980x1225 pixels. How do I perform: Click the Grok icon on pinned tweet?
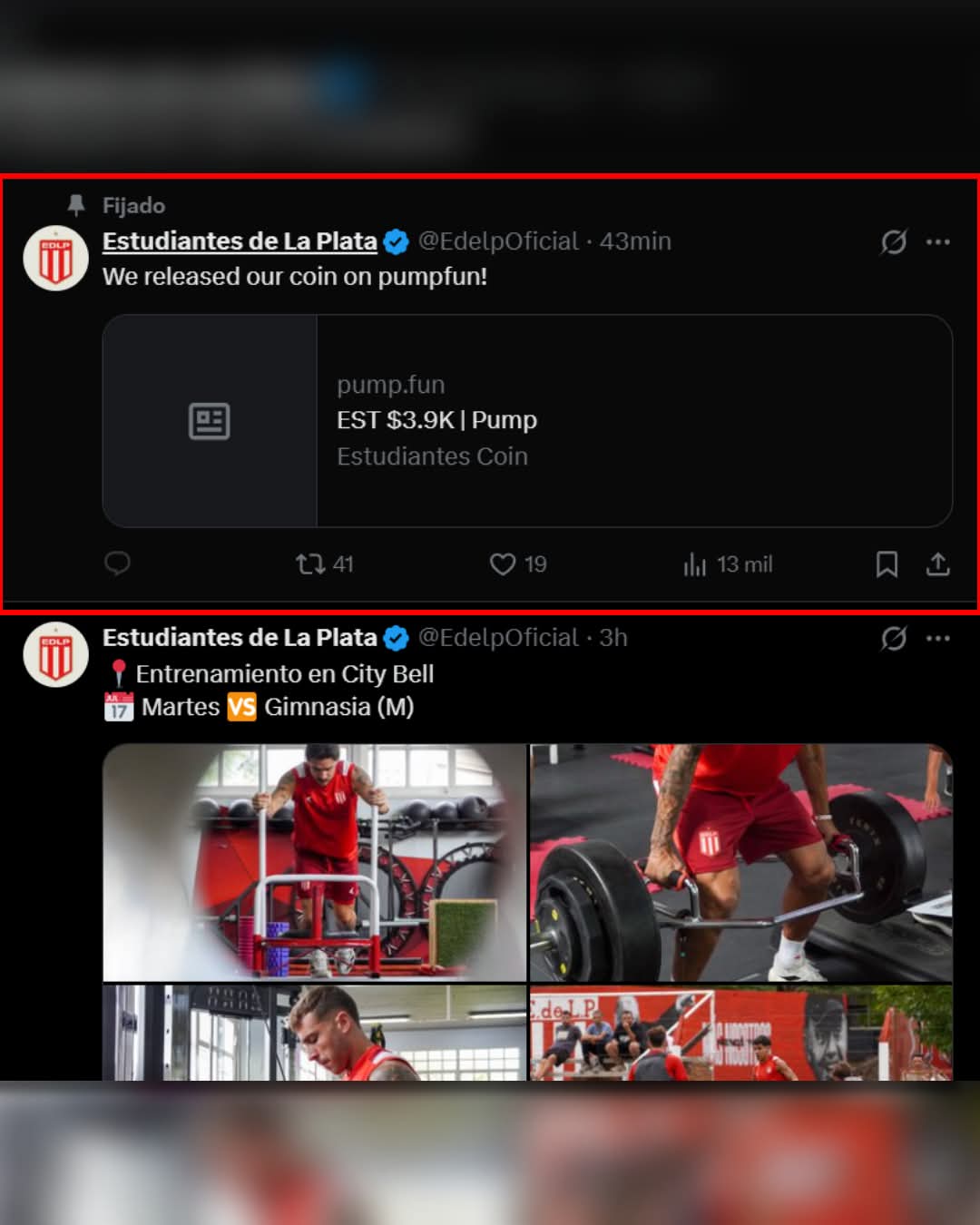pos(894,242)
